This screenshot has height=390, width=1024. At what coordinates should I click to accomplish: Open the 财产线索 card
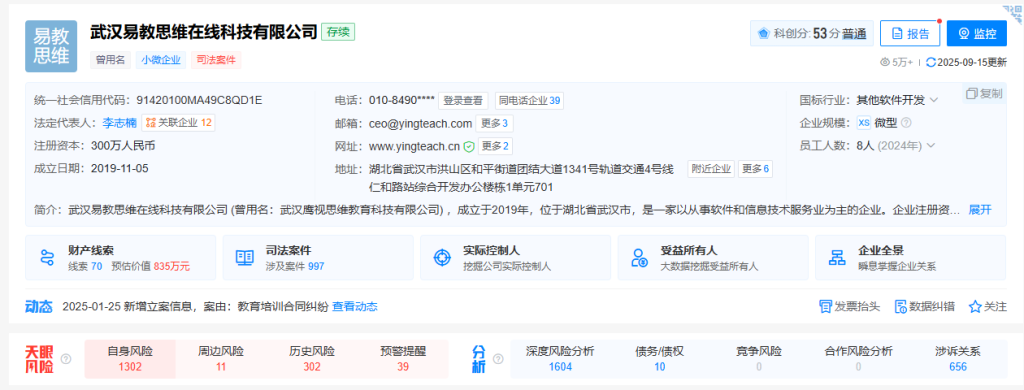(121, 257)
